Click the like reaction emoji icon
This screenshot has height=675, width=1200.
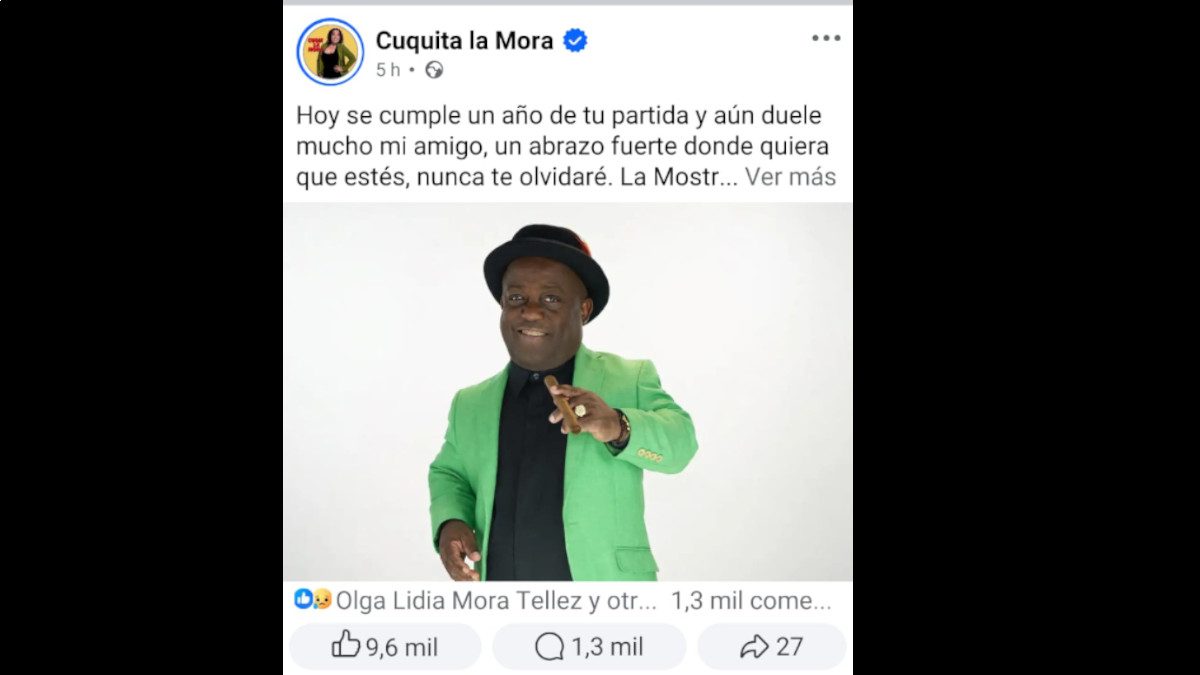tap(303, 599)
